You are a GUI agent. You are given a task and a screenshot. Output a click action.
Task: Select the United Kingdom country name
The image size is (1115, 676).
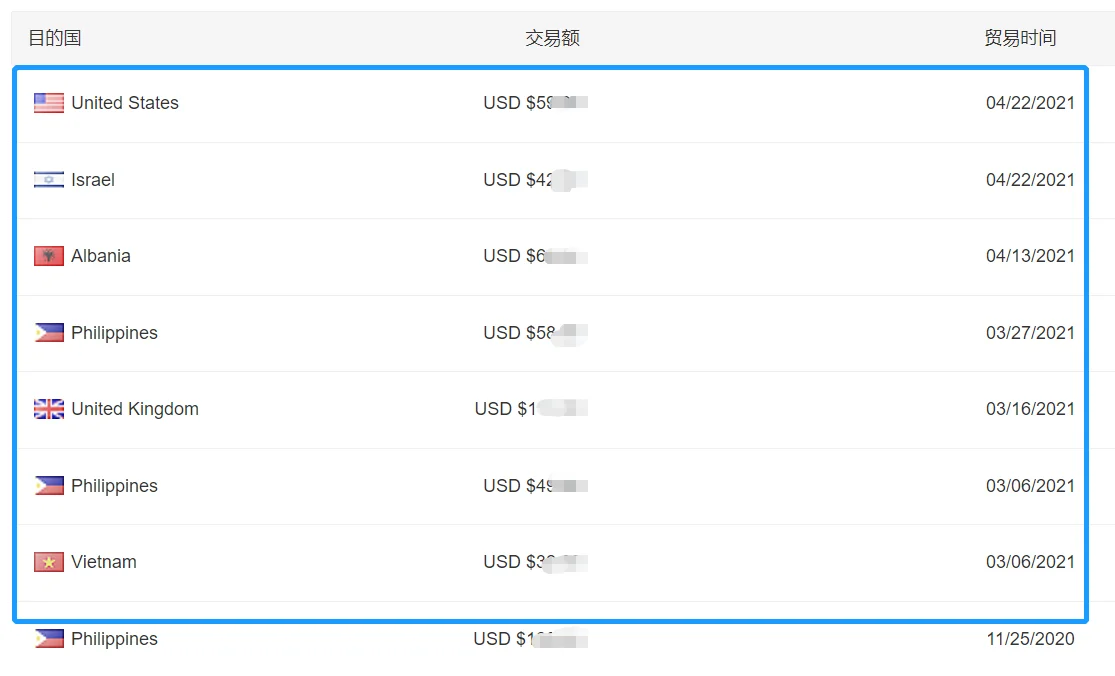pyautogui.click(x=135, y=409)
